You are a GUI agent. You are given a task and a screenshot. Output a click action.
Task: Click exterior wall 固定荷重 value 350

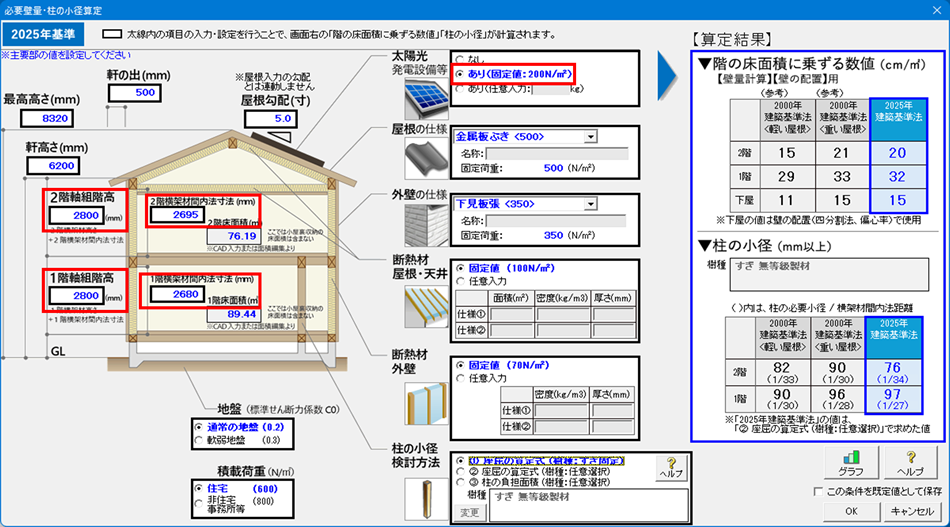tap(553, 236)
